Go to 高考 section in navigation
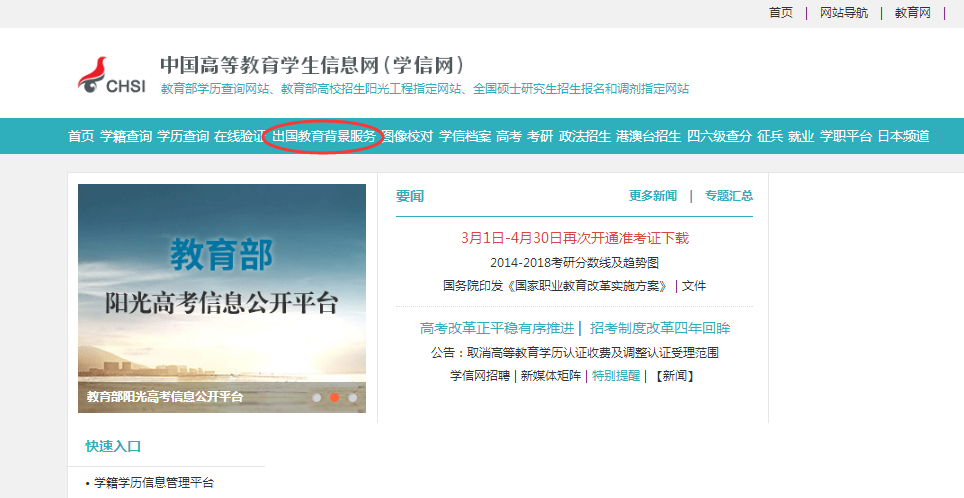The width and height of the screenshot is (964, 498). point(508,136)
